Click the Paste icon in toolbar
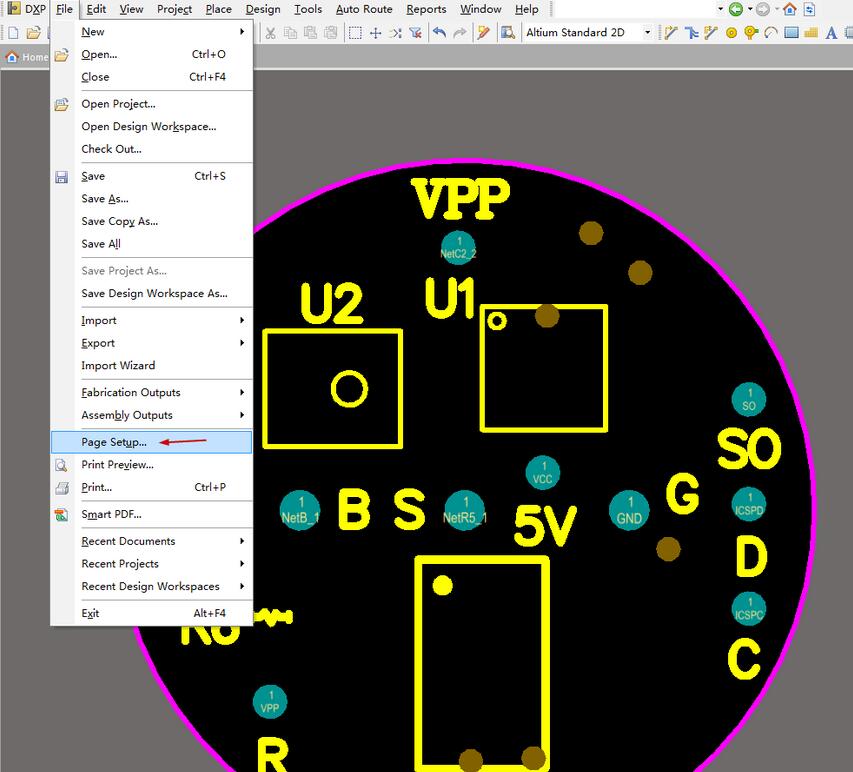Viewport: 853px width, 772px height. point(311,33)
